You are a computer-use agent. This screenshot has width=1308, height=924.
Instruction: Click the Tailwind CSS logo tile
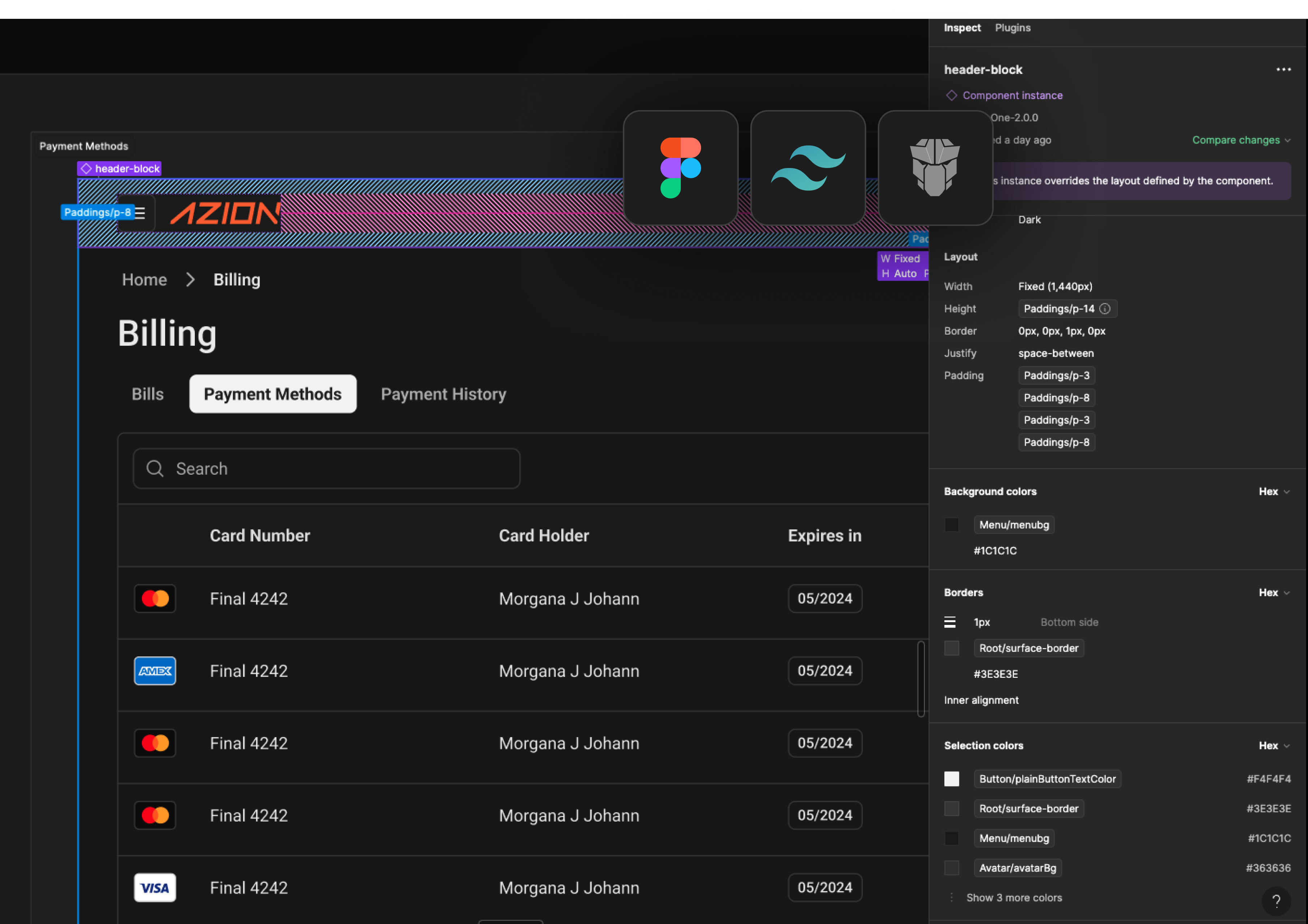[808, 168]
